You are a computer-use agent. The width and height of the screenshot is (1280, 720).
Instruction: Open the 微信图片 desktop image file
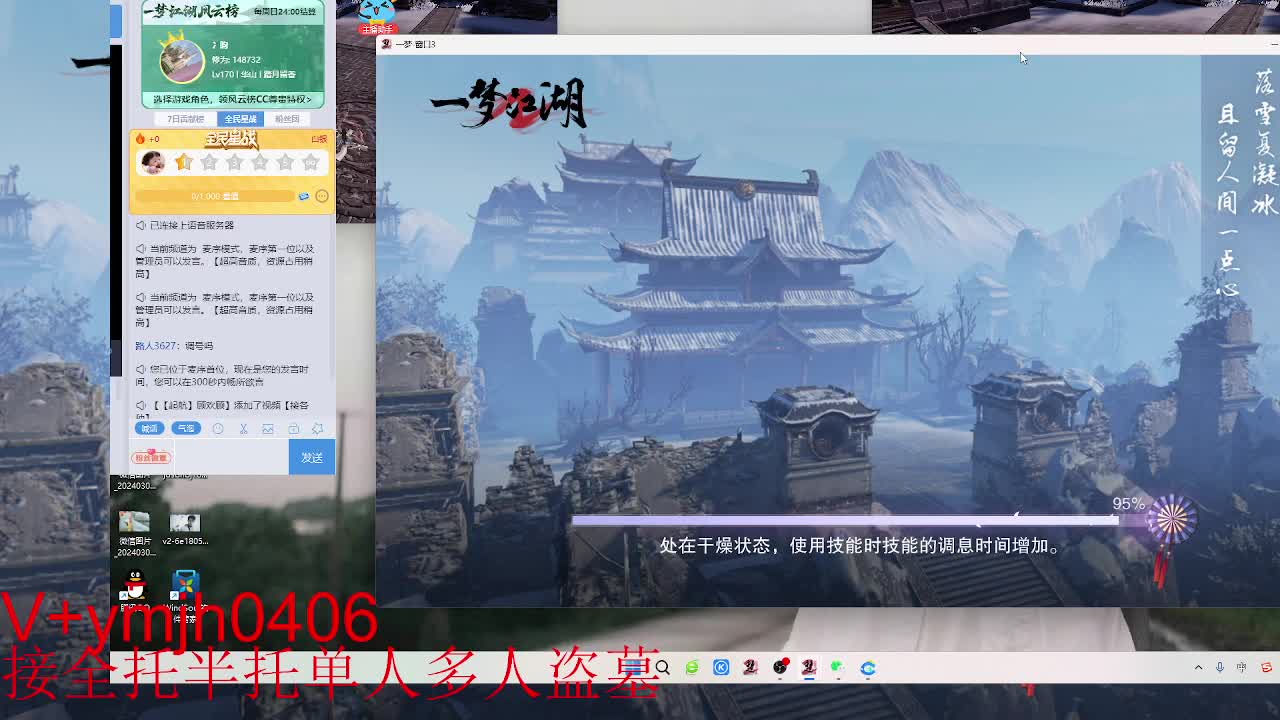(134, 533)
